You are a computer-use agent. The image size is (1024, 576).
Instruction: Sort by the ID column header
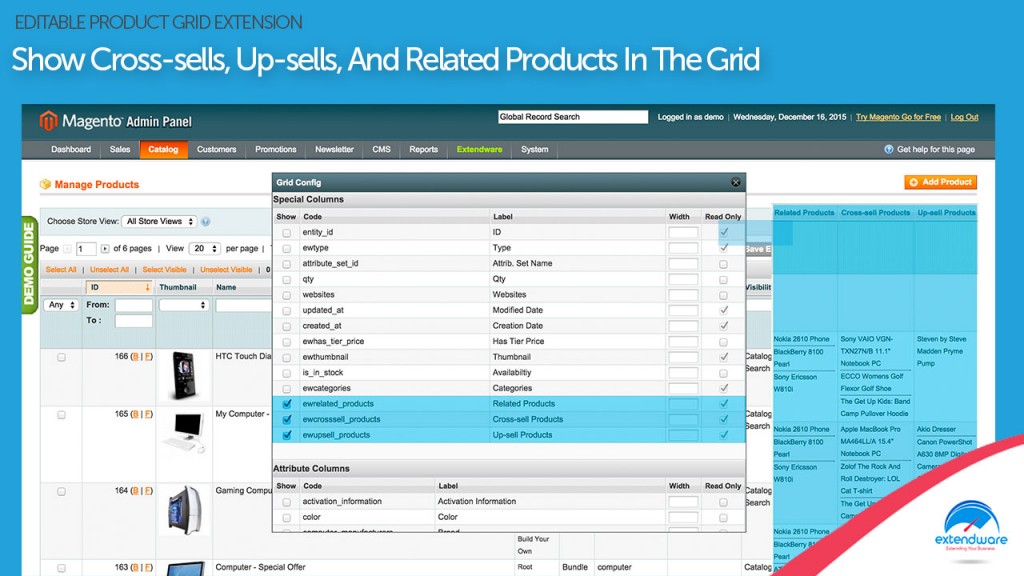[118, 287]
